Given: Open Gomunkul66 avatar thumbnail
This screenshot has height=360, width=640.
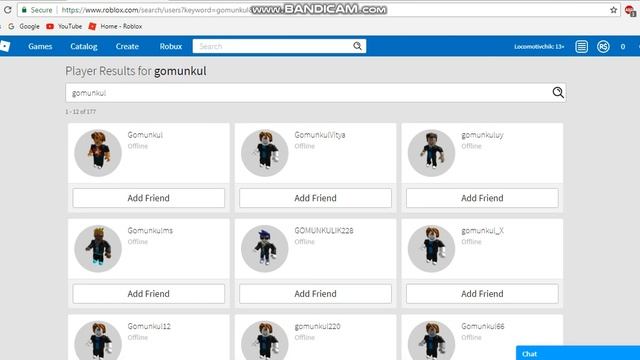Looking at the screenshot, I should coord(431,340).
